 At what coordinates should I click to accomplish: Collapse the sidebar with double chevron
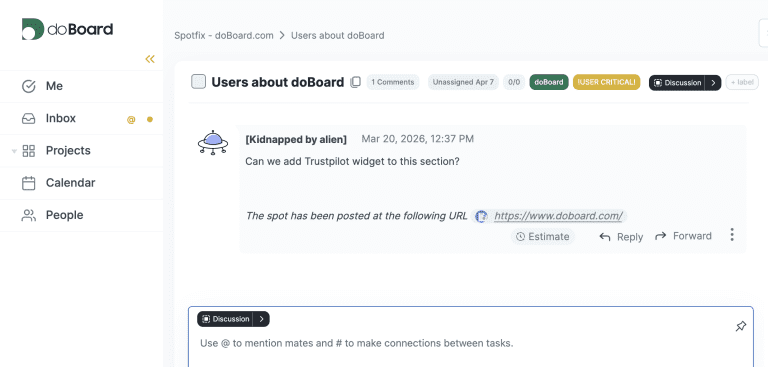coord(150,59)
